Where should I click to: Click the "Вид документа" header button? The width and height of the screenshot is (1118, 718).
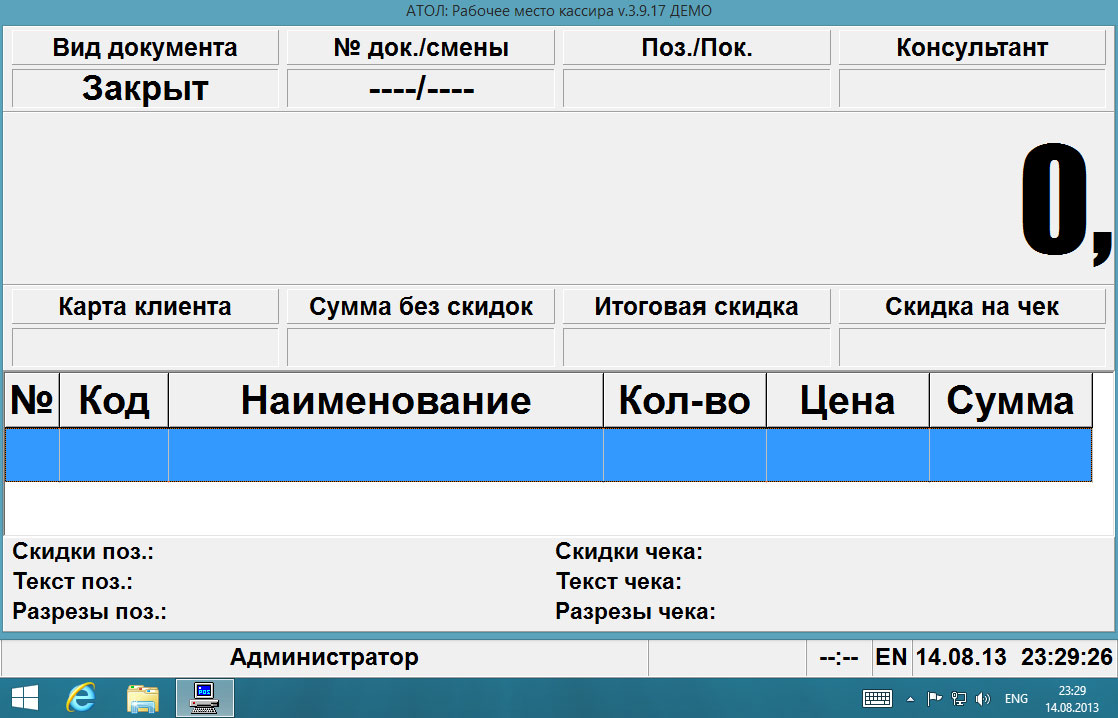click(x=145, y=48)
